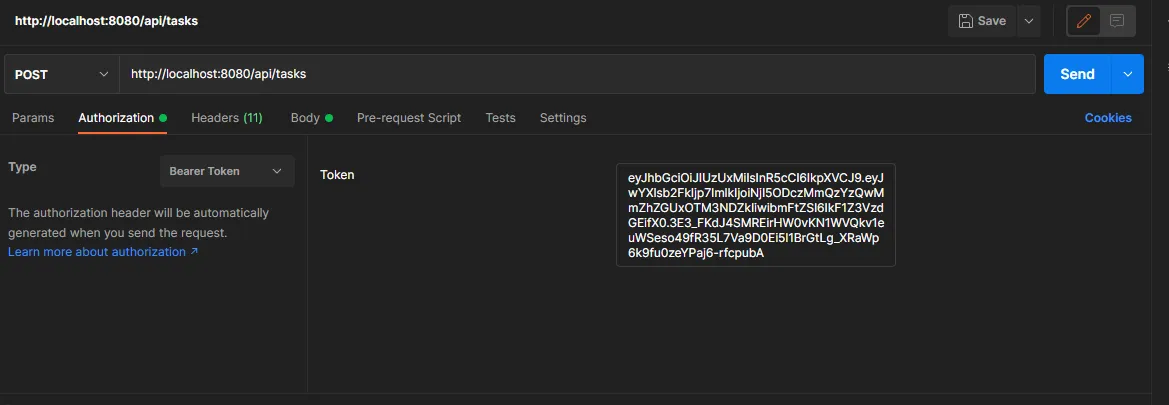Open the Pre-request Script tab

(x=409, y=118)
